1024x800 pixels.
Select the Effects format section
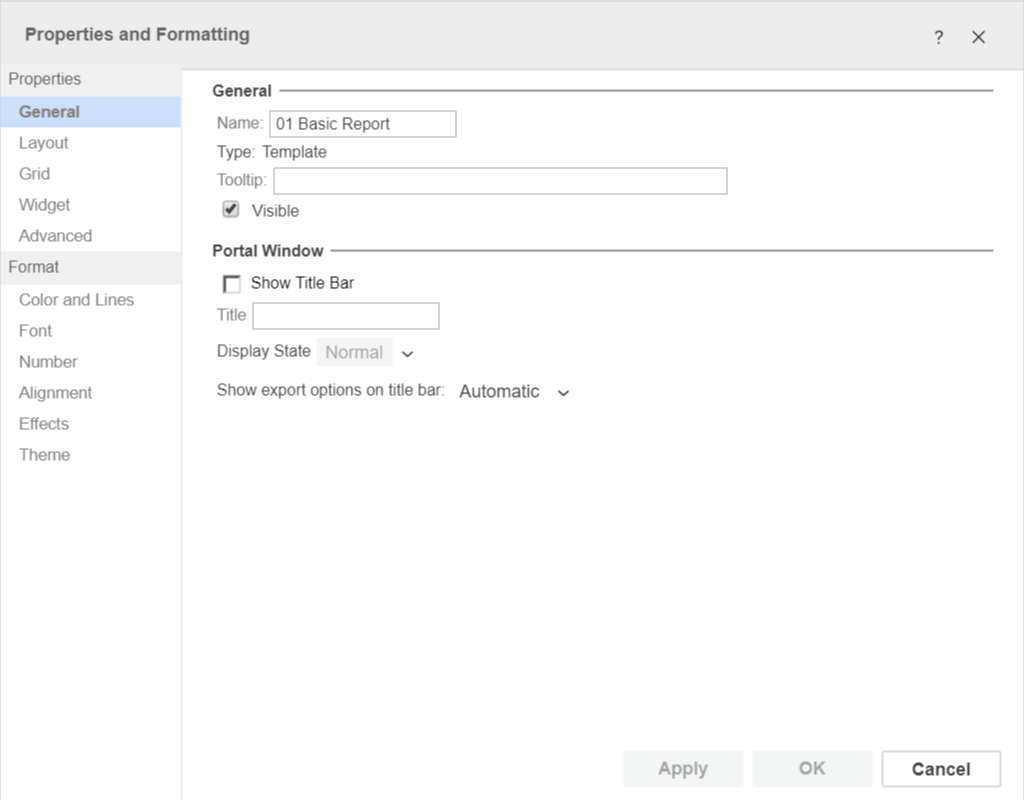pyautogui.click(x=44, y=424)
